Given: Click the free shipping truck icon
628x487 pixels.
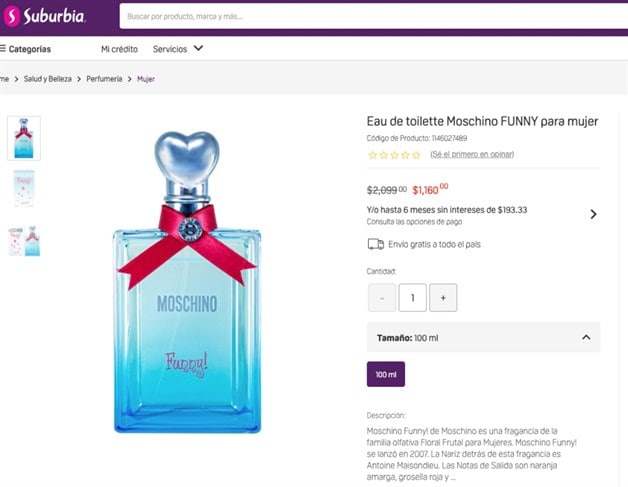Looking at the screenshot, I should (376, 244).
